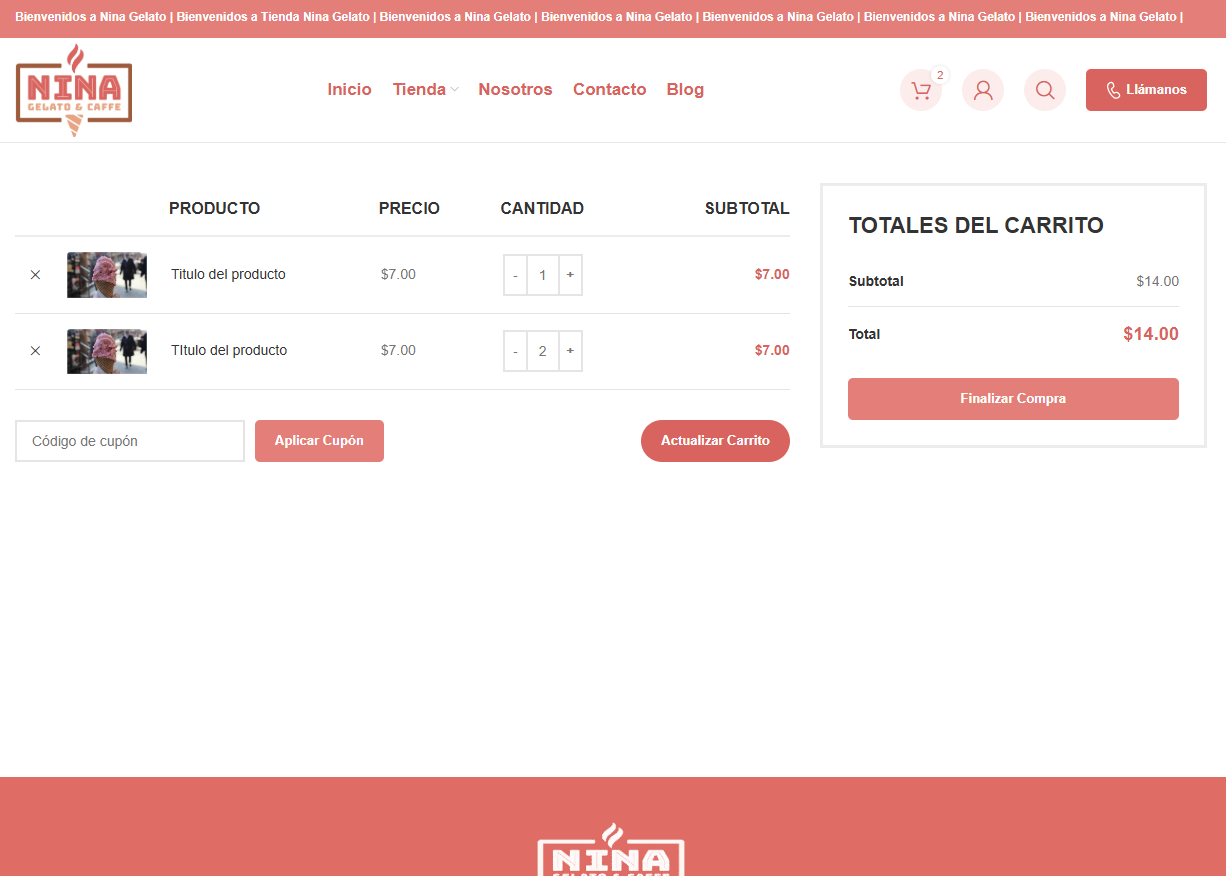1226x876 pixels.
Task: Navigate to the Contacto page
Action: click(609, 90)
